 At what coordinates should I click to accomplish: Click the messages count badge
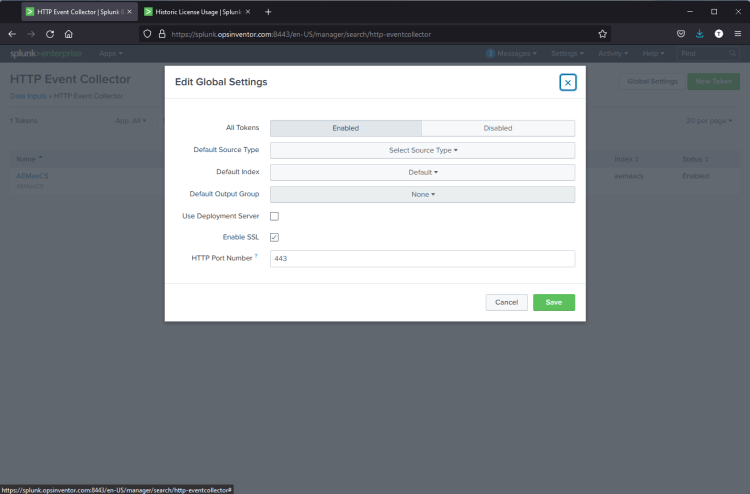coord(490,54)
